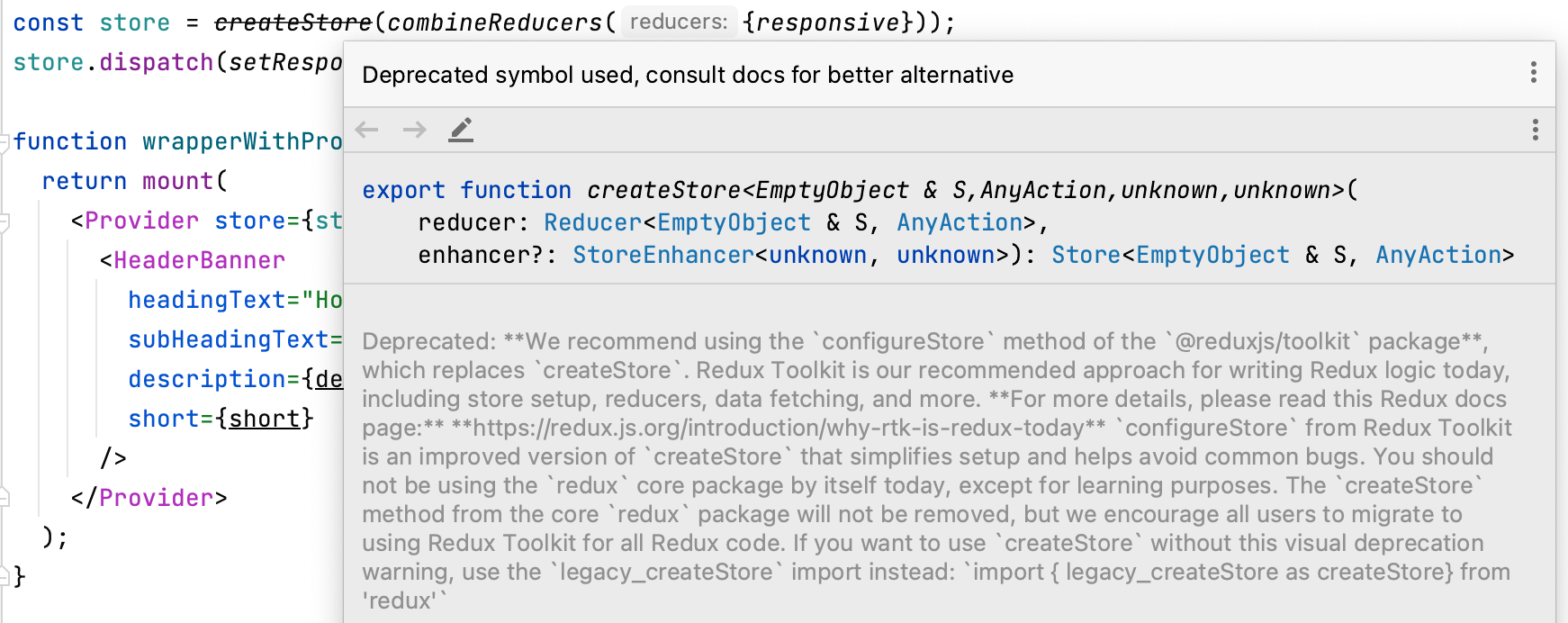The height and width of the screenshot is (623, 1568).
Task: Click the pencil Edit Source icon
Action: click(461, 130)
